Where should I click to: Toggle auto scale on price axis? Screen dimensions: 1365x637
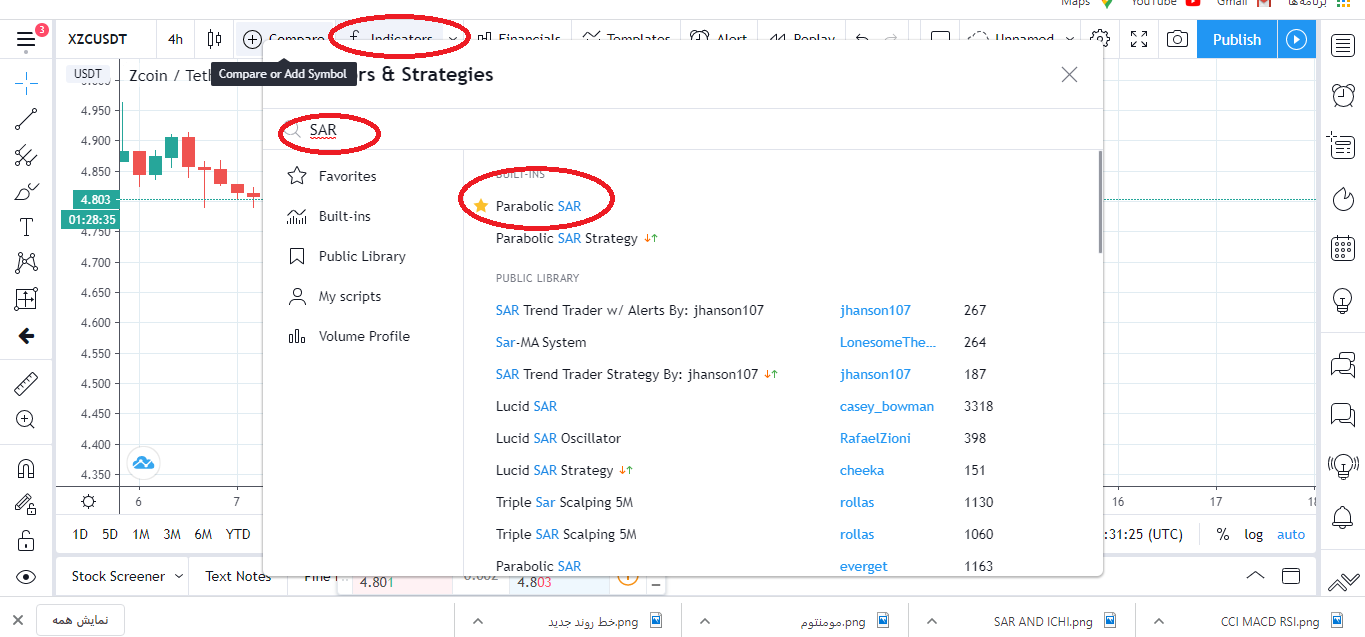pyautogui.click(x=1291, y=534)
